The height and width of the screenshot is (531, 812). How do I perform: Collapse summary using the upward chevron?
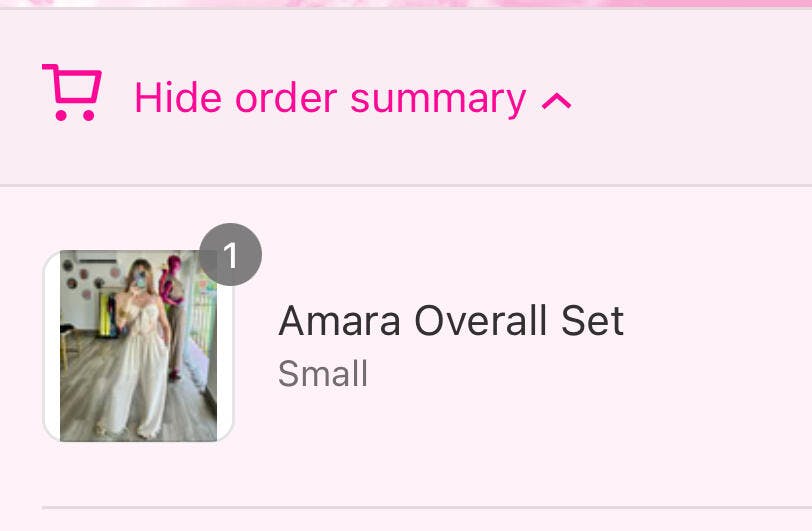[x=556, y=100]
